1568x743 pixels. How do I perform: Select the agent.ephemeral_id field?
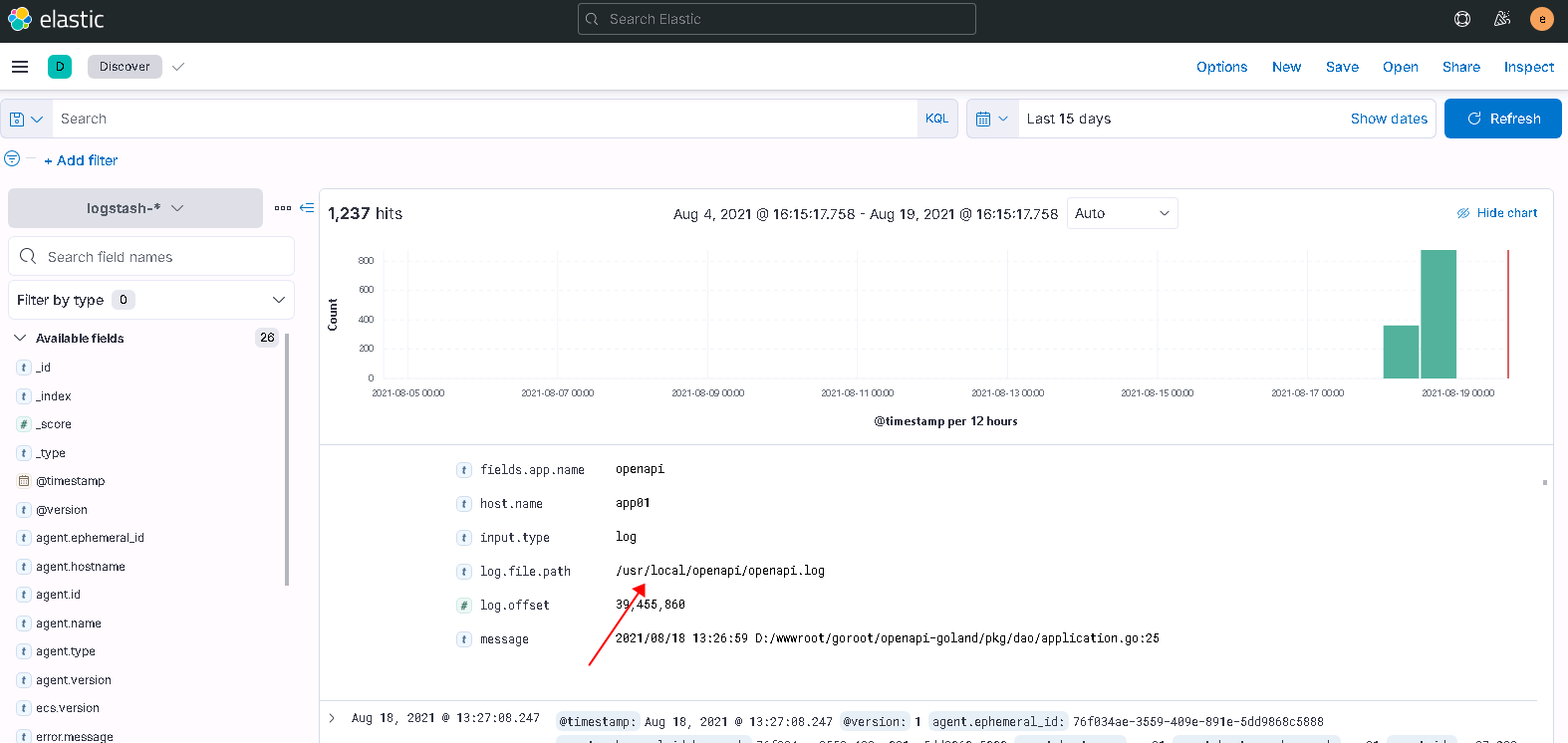[x=90, y=538]
